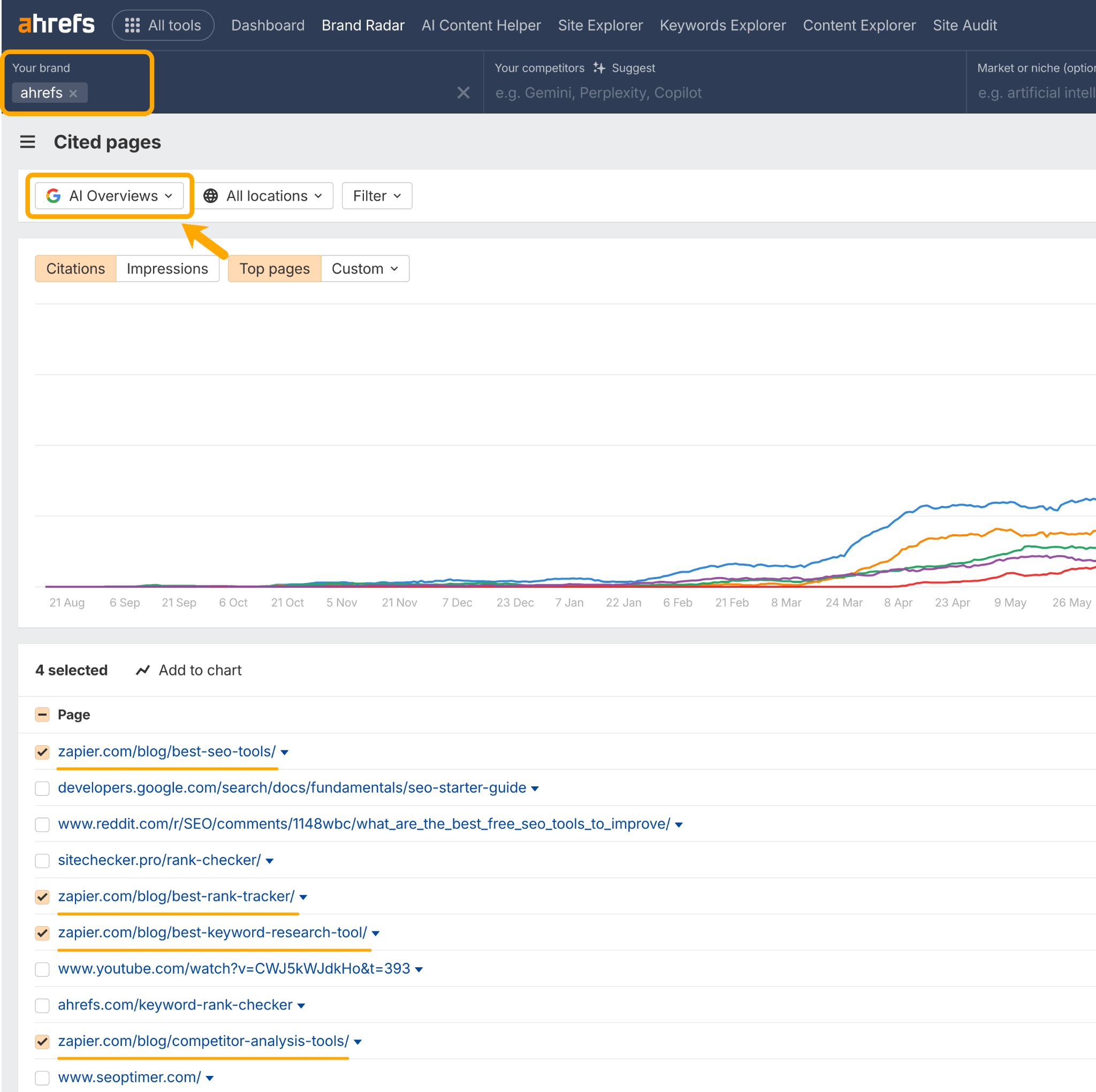Remove the ahrefs brand tag
Viewport: 1096px width, 1092px height.
pos(74,93)
